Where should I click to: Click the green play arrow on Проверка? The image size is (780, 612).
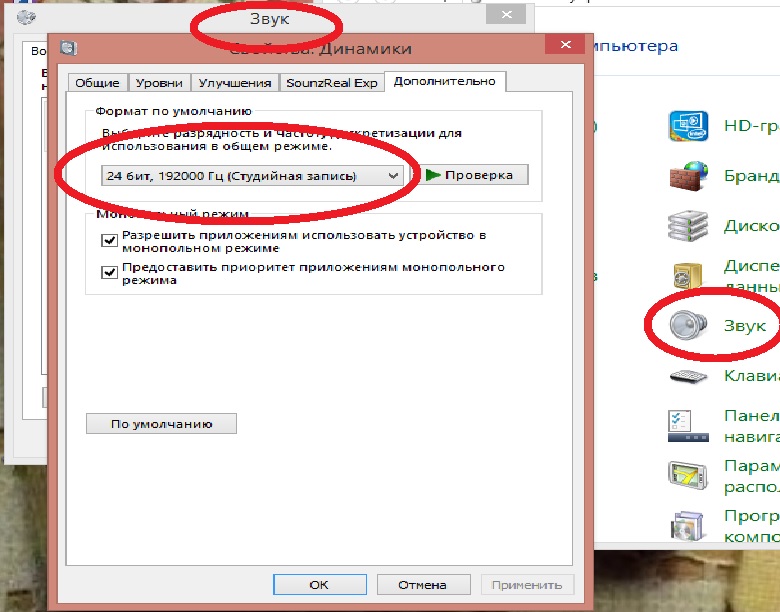coord(433,175)
